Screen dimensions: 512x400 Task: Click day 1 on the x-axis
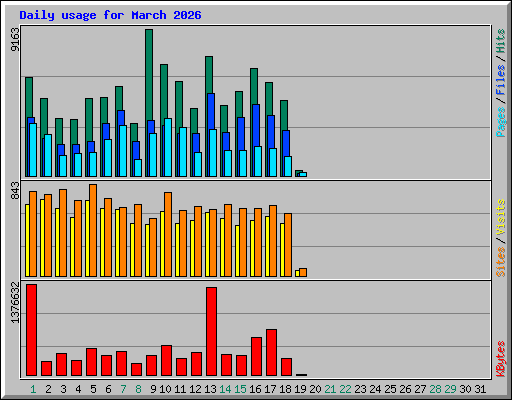coord(33,389)
